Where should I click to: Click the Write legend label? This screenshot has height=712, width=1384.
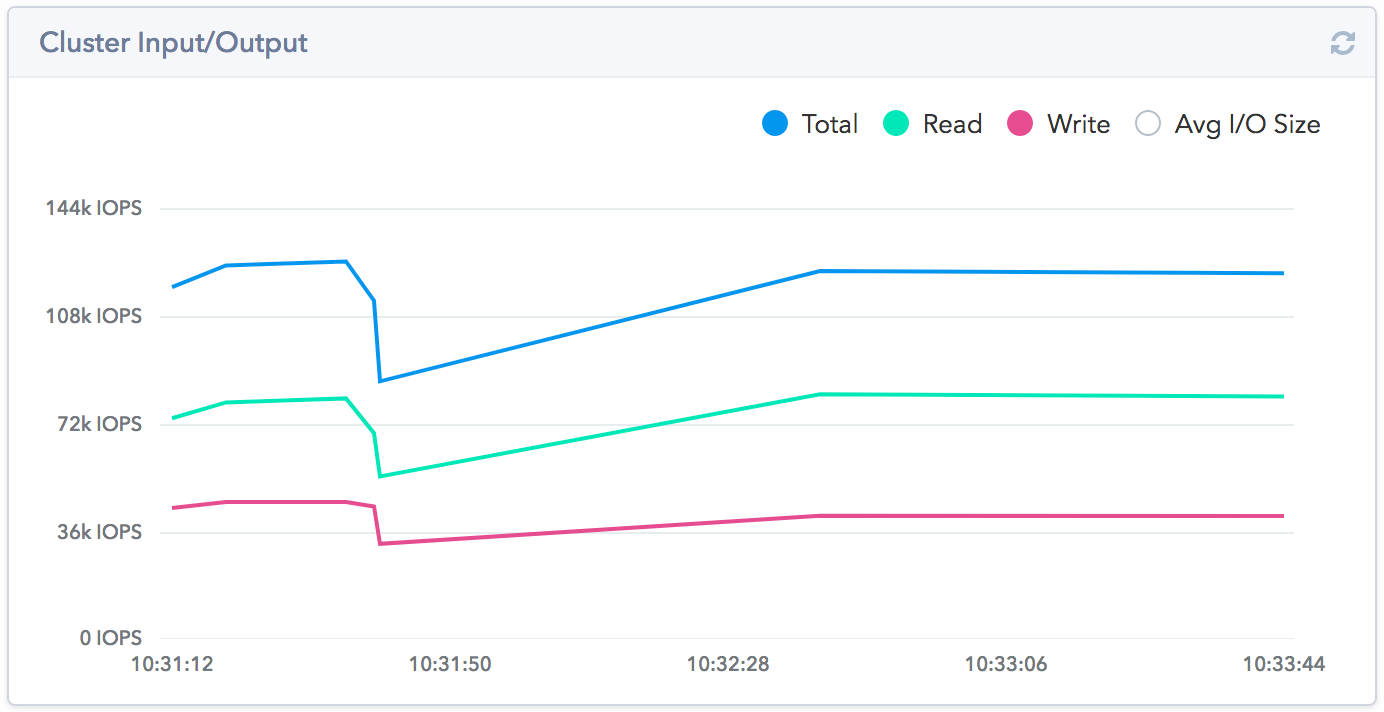pyautogui.click(x=1078, y=124)
